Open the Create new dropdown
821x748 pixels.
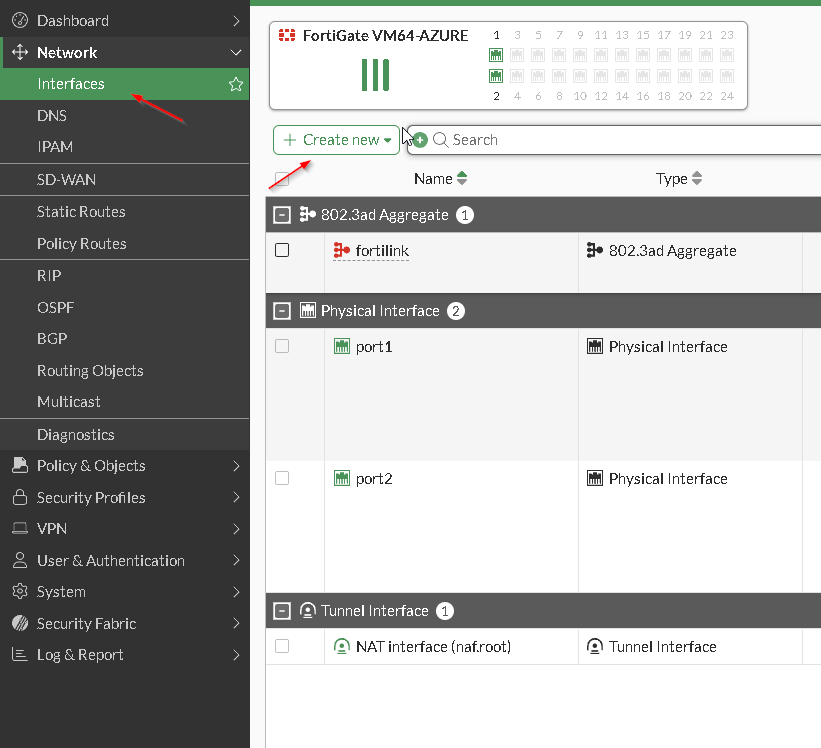pos(337,140)
